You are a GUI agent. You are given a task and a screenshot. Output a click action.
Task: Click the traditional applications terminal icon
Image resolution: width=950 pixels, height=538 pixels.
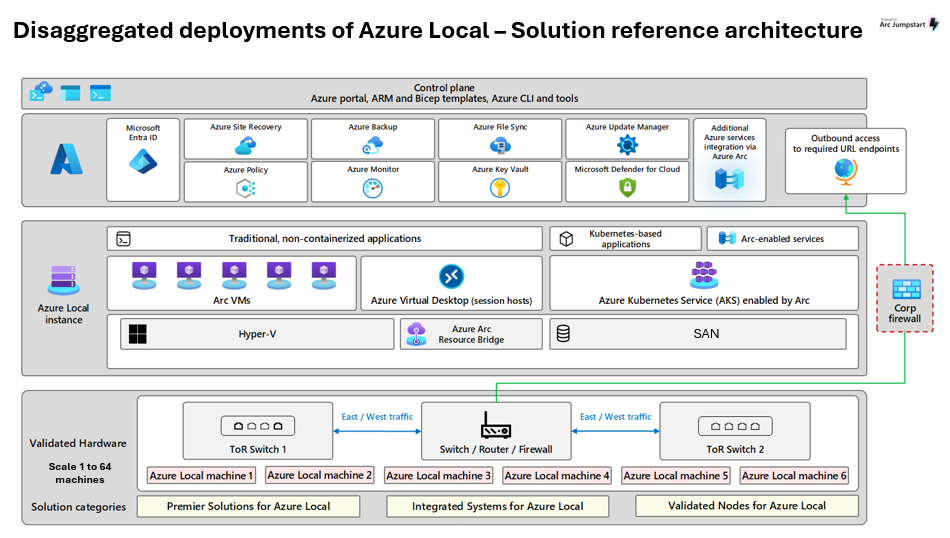pyautogui.click(x=124, y=239)
